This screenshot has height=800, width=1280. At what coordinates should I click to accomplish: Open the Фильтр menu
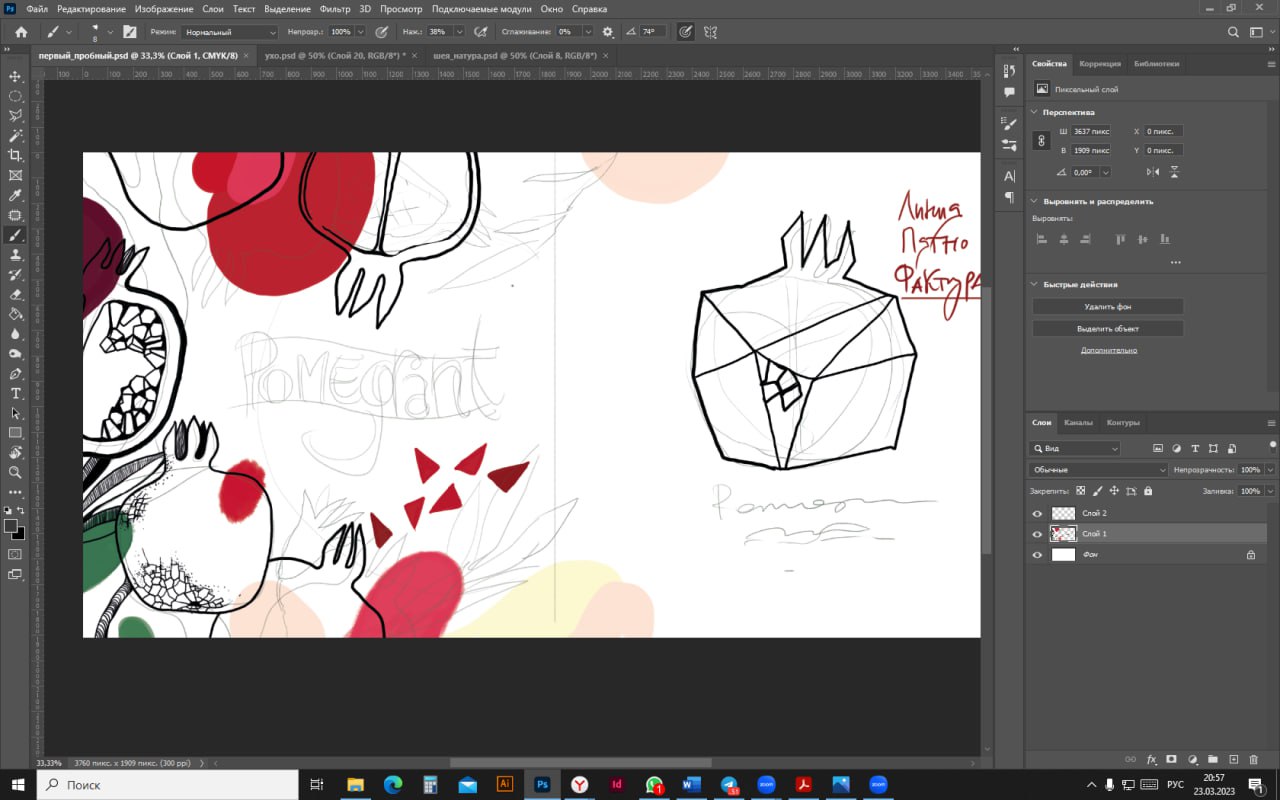(335, 8)
